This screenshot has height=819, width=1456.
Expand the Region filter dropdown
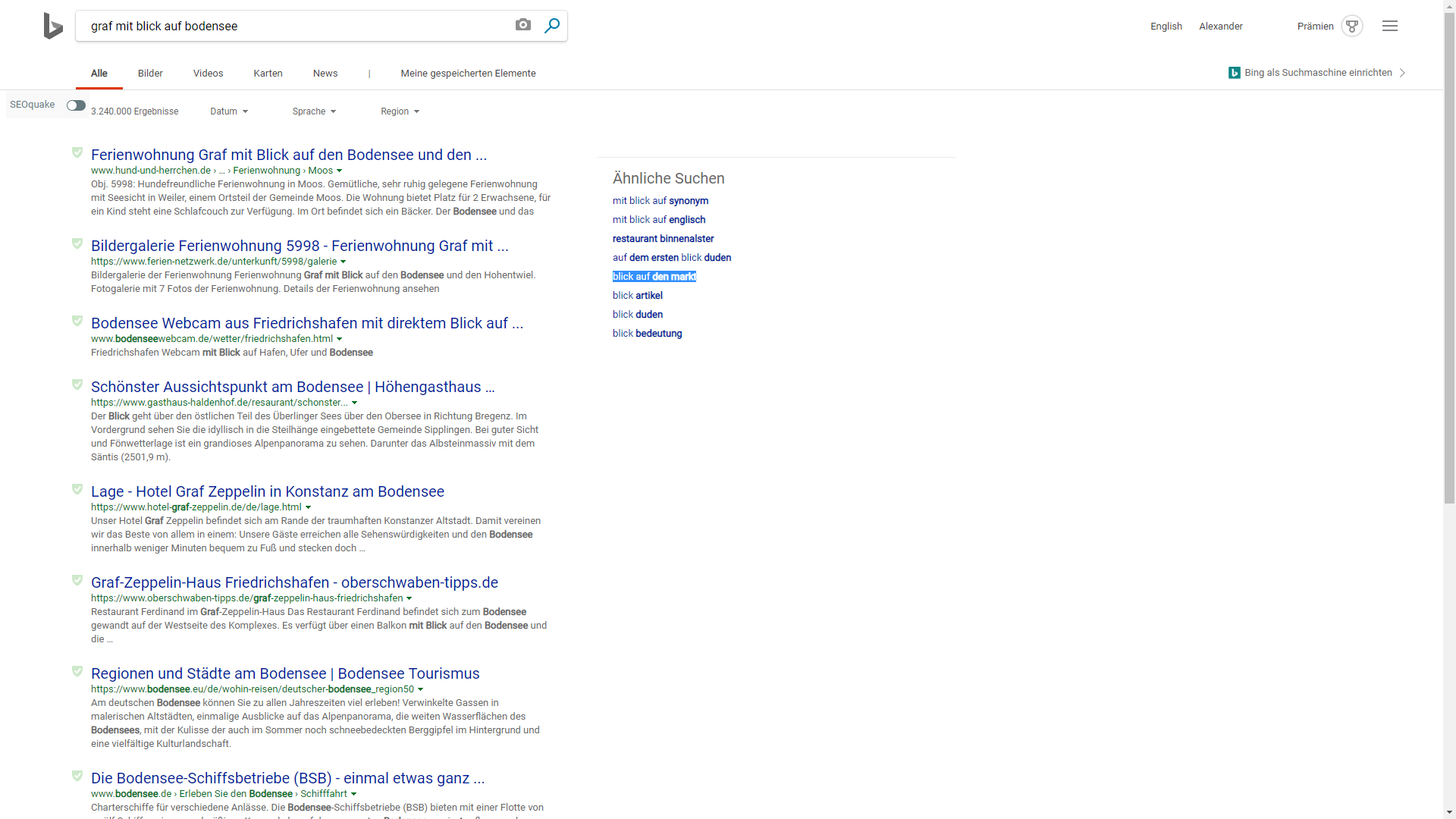pyautogui.click(x=400, y=111)
